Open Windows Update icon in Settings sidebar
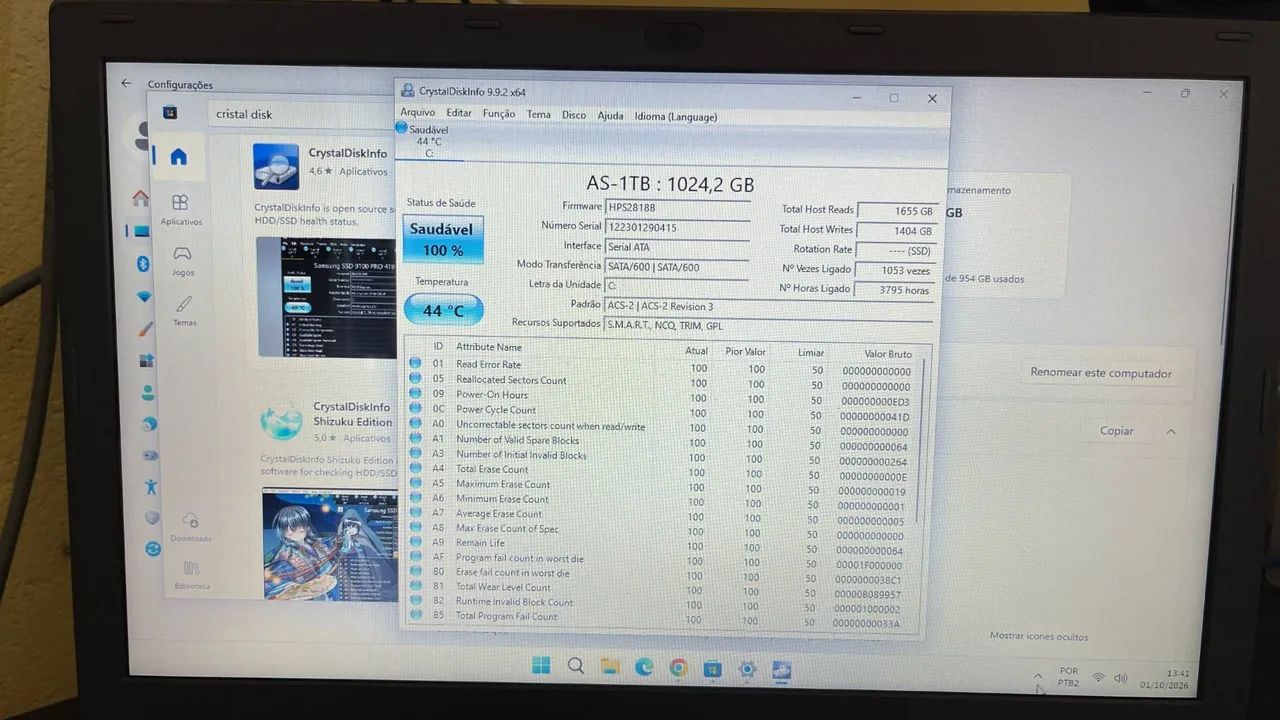The image size is (1280, 720). 152,548
